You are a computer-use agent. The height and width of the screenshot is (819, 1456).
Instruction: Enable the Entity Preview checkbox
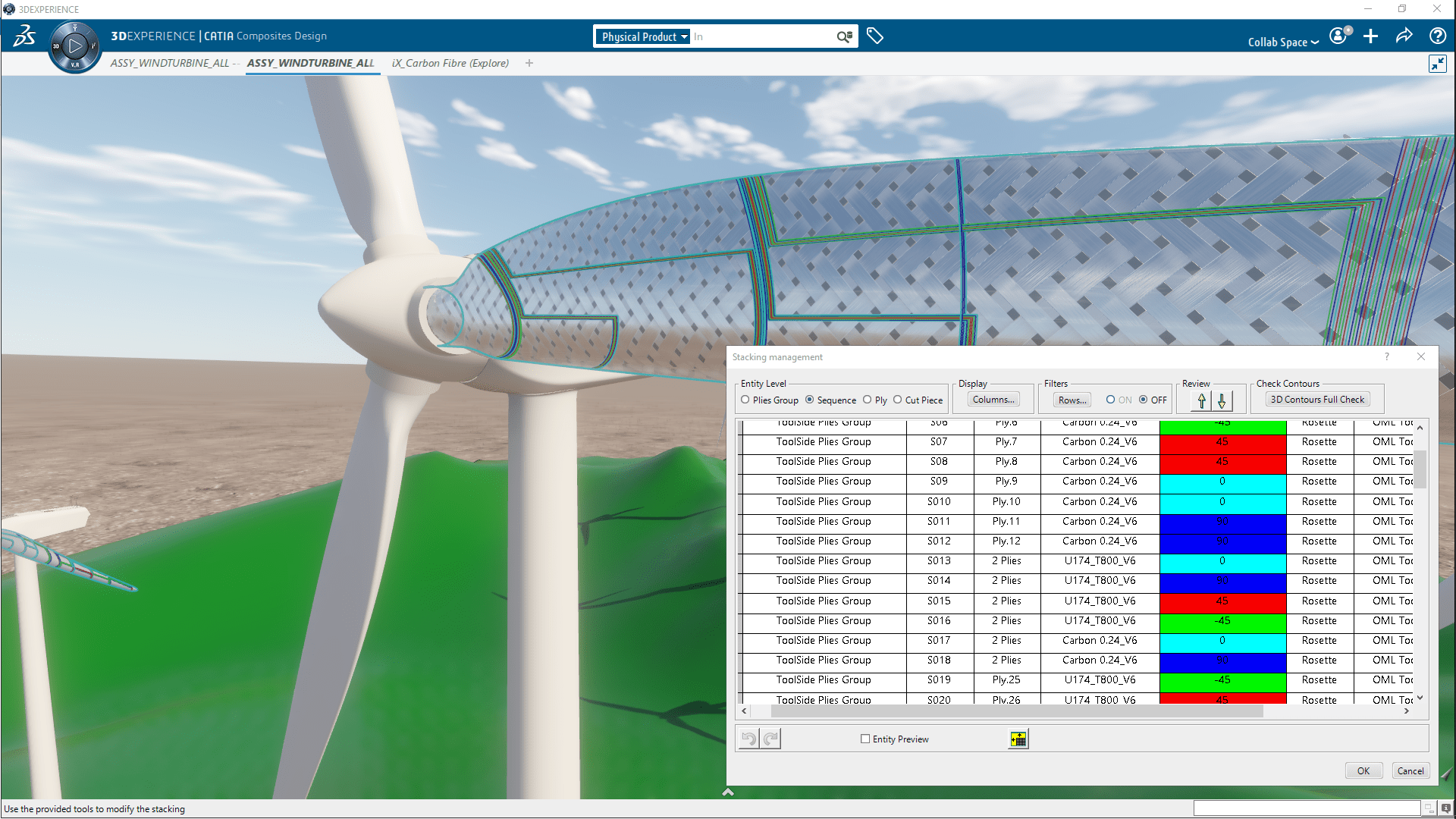coord(865,739)
